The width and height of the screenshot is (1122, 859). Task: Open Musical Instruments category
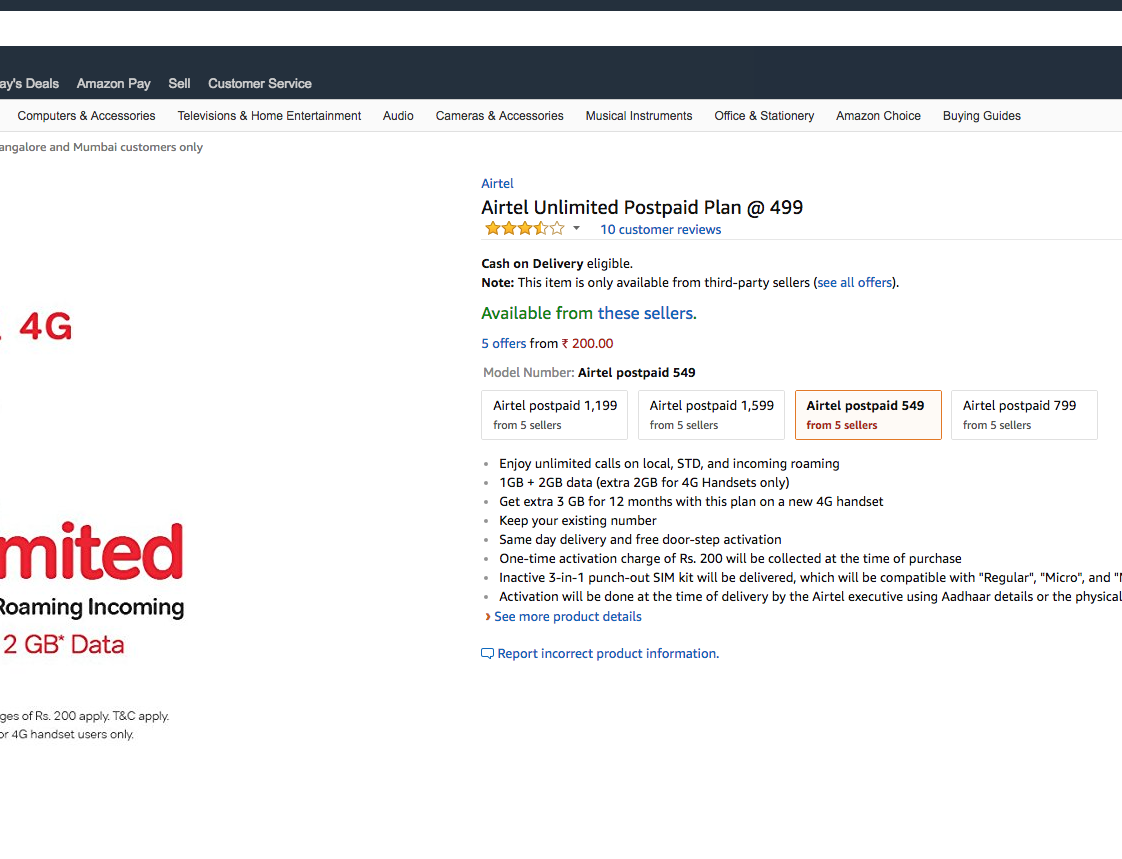(x=639, y=116)
